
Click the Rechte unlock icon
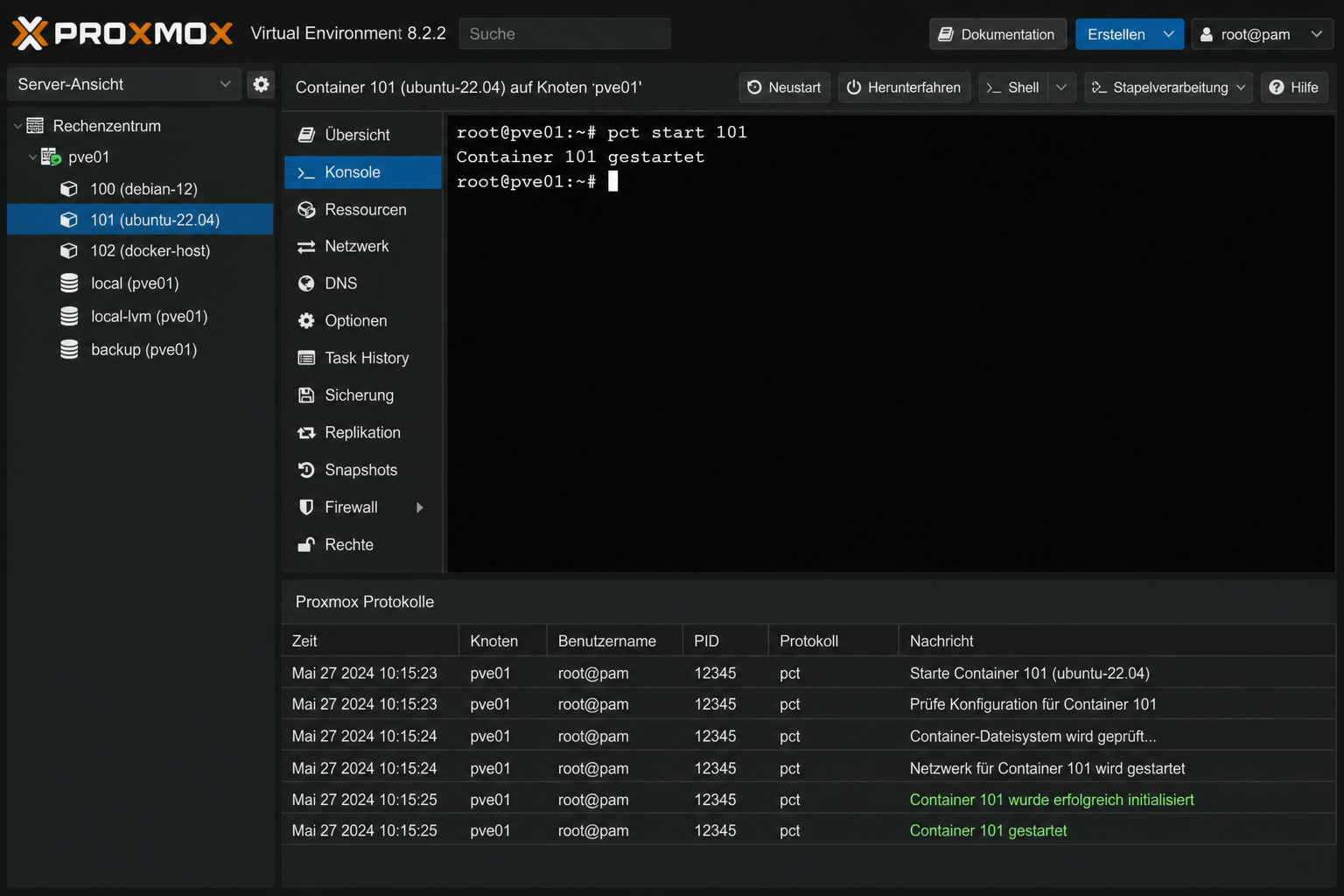(x=306, y=545)
